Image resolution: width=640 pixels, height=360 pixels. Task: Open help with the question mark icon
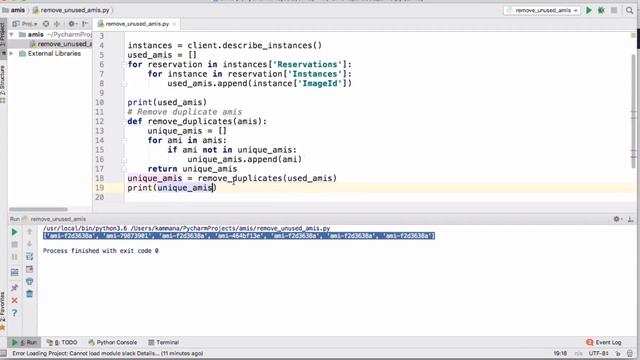click(14, 313)
